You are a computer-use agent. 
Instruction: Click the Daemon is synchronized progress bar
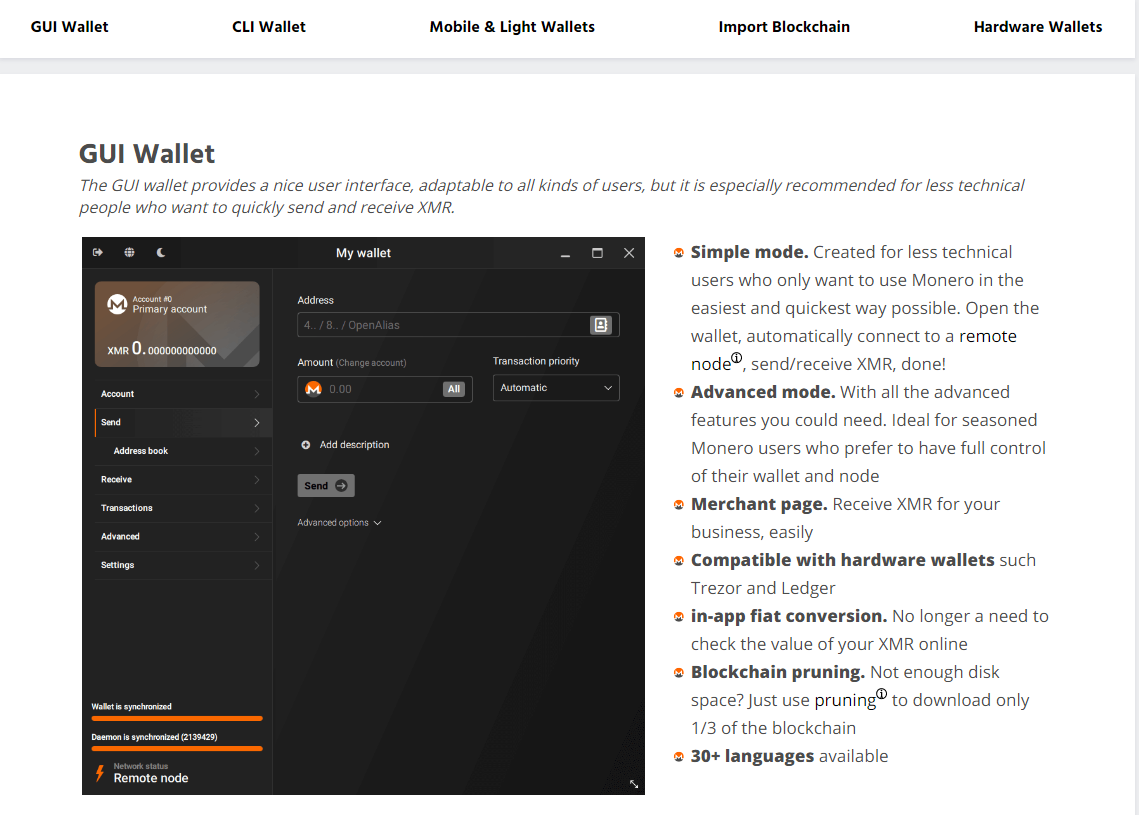(177, 748)
